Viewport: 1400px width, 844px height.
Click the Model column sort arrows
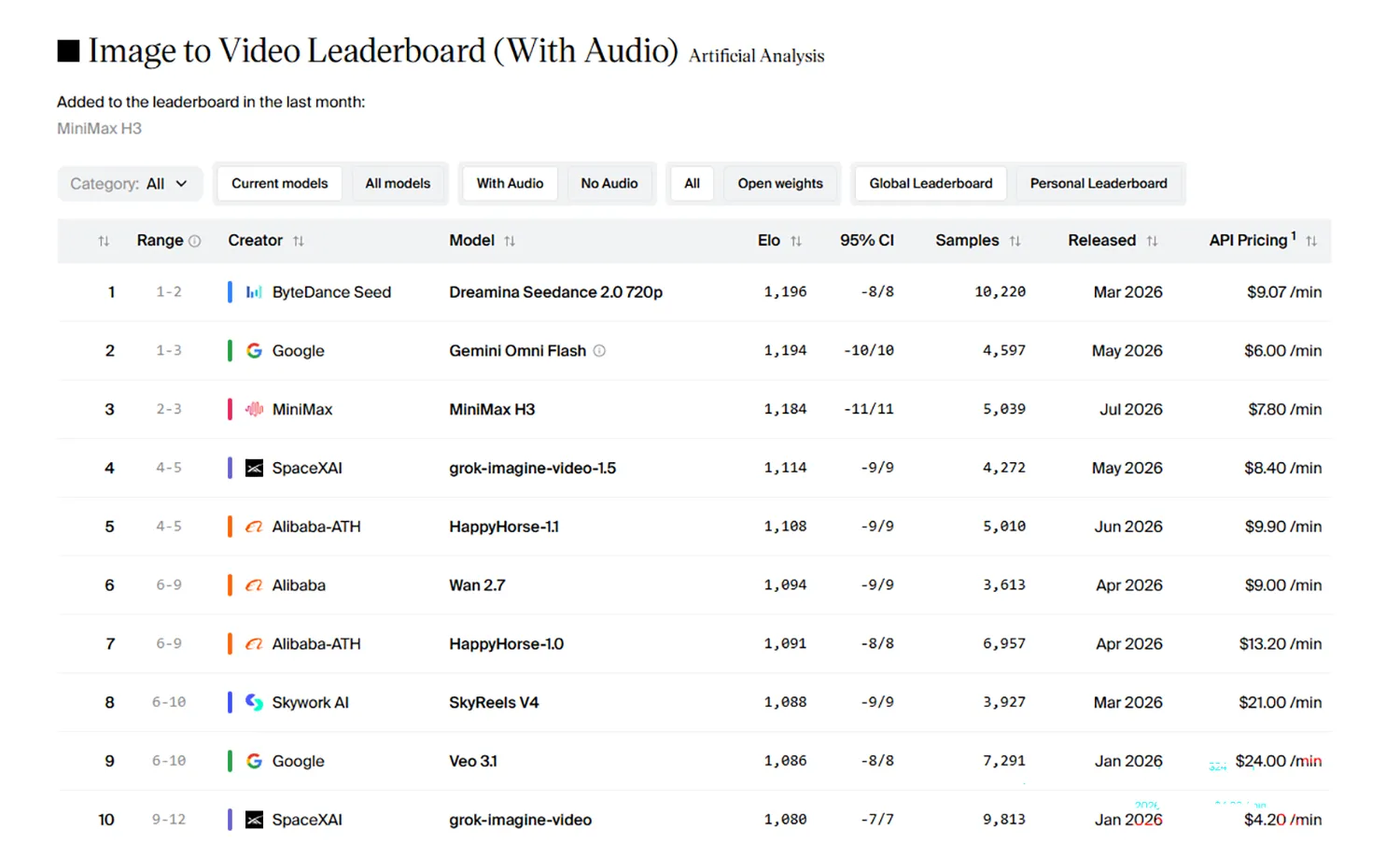pyautogui.click(x=510, y=241)
